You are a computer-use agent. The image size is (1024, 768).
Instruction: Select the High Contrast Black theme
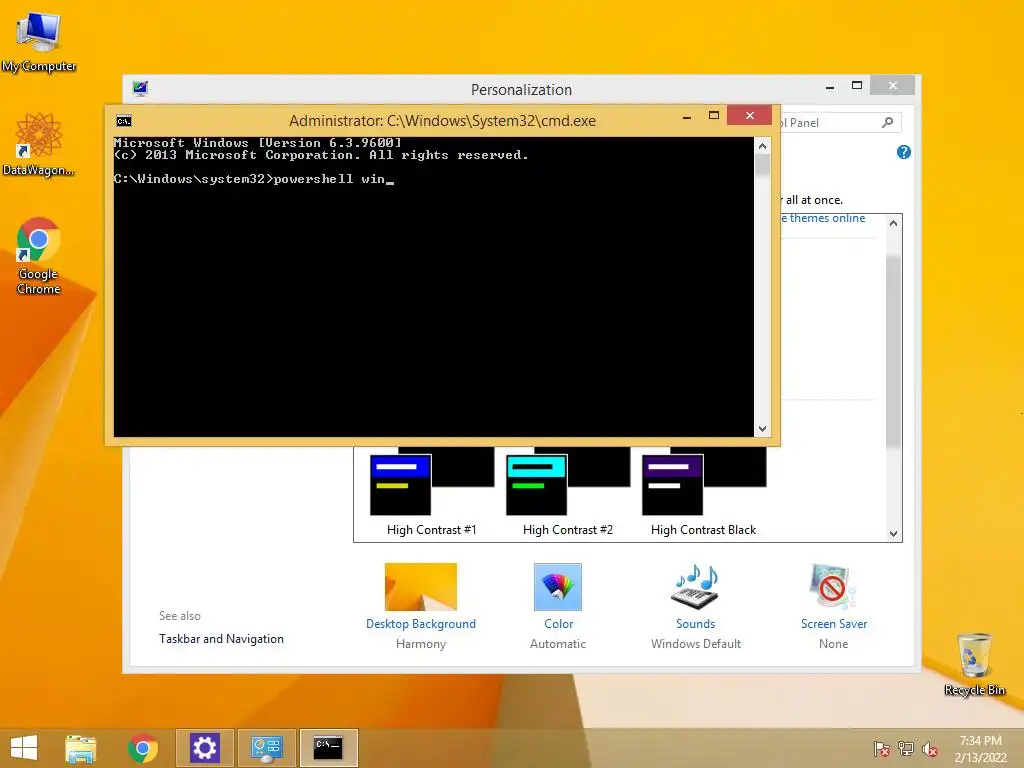click(703, 492)
